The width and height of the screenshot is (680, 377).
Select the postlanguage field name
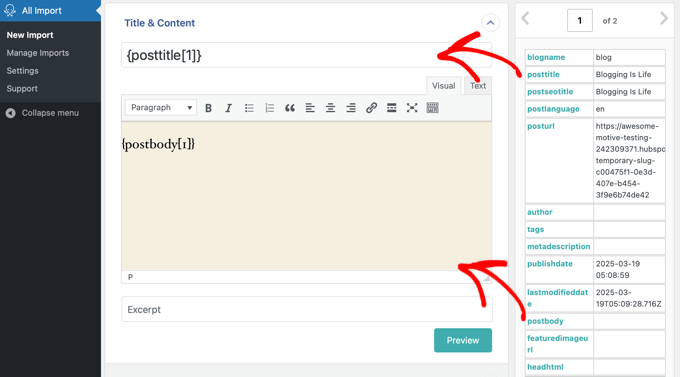[553, 109]
